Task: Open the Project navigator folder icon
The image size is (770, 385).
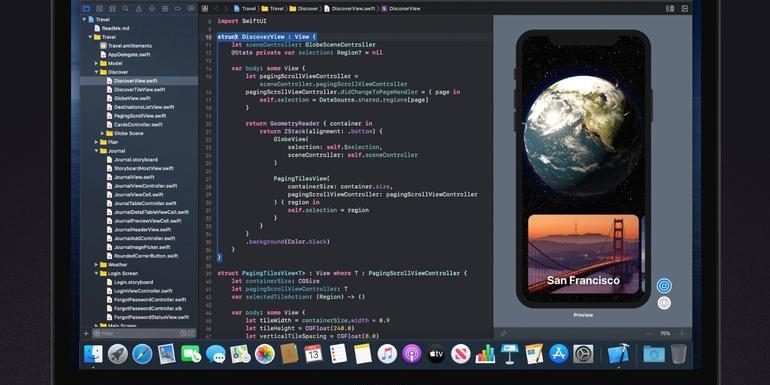Action: click(x=86, y=8)
